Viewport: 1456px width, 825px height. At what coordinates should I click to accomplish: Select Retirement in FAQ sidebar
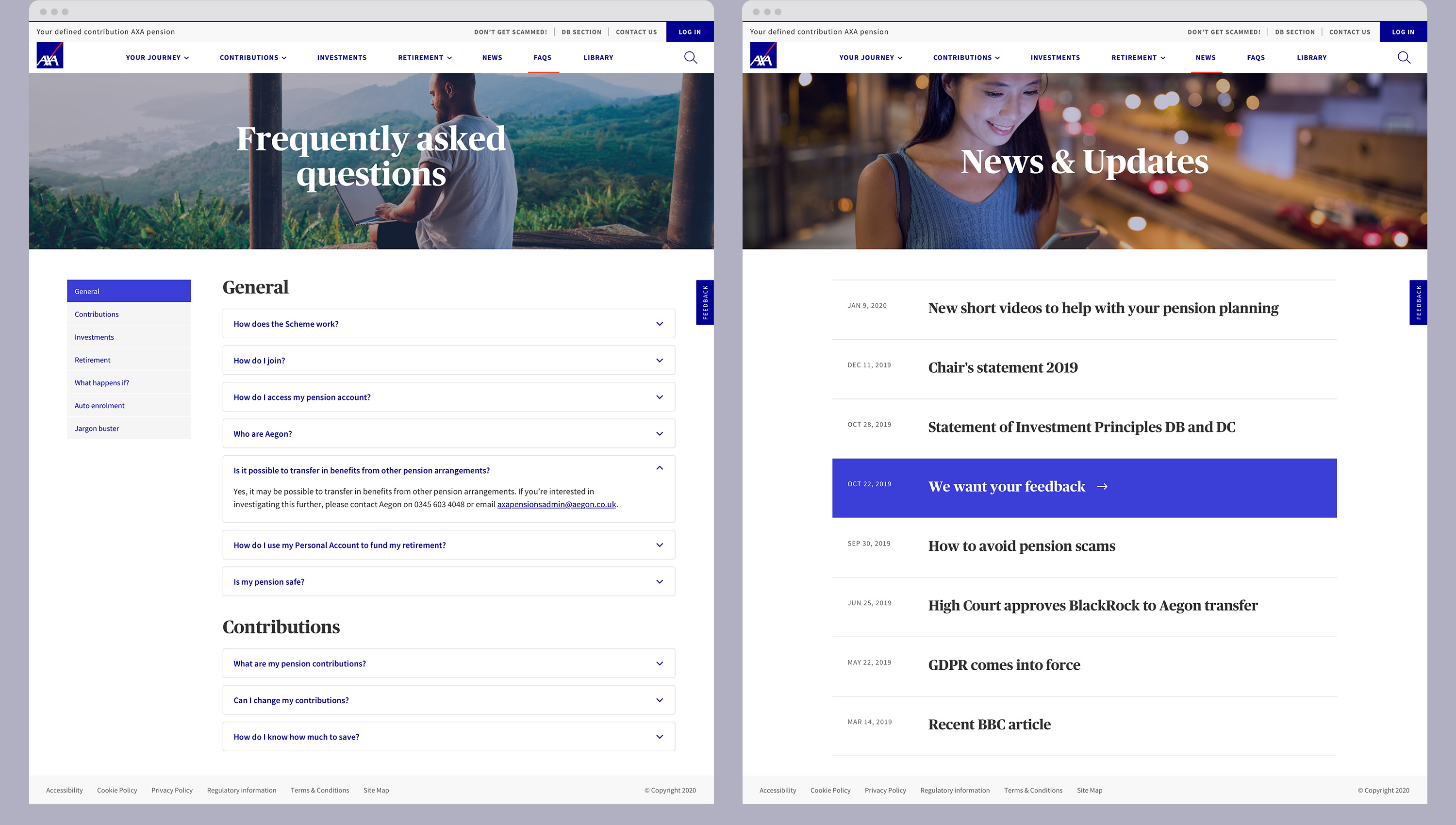(129, 360)
